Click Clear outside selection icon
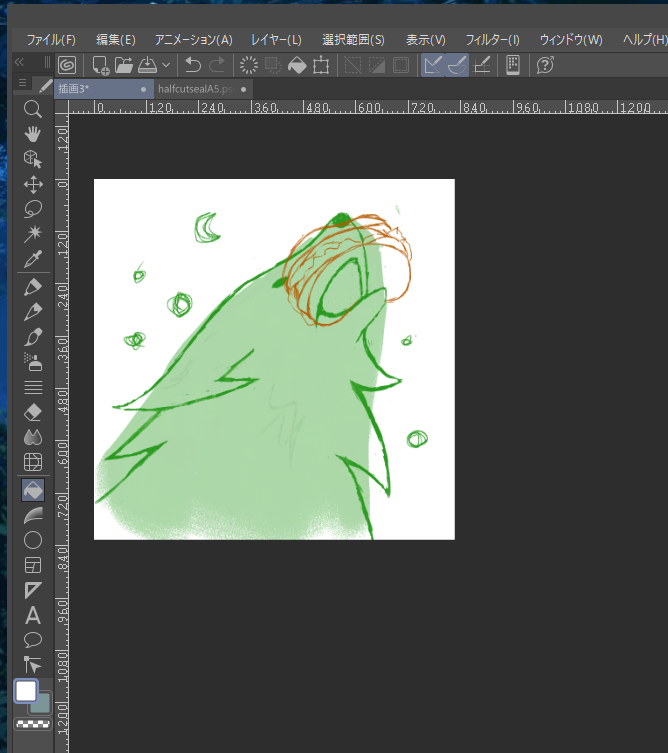This screenshot has width=668, height=753. pyautogui.click(x=273, y=65)
